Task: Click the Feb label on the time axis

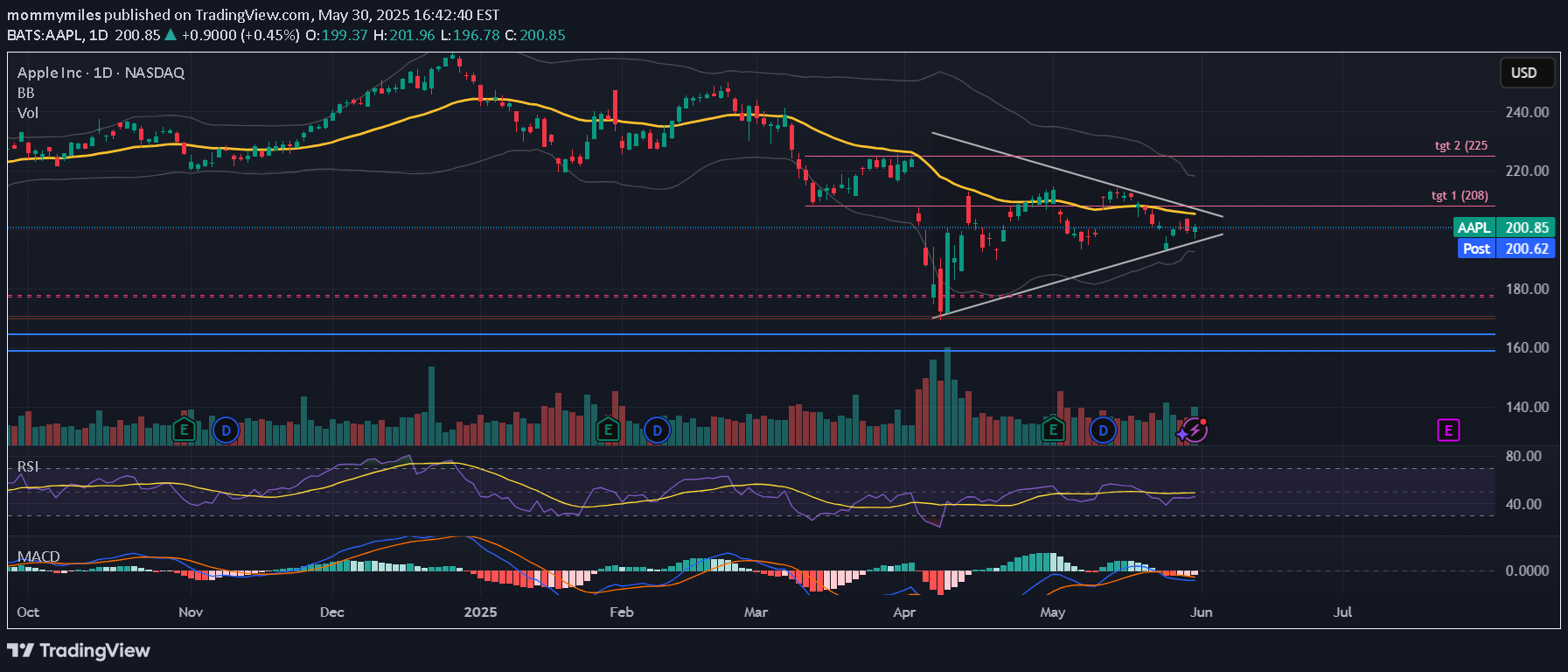Action: [622, 612]
